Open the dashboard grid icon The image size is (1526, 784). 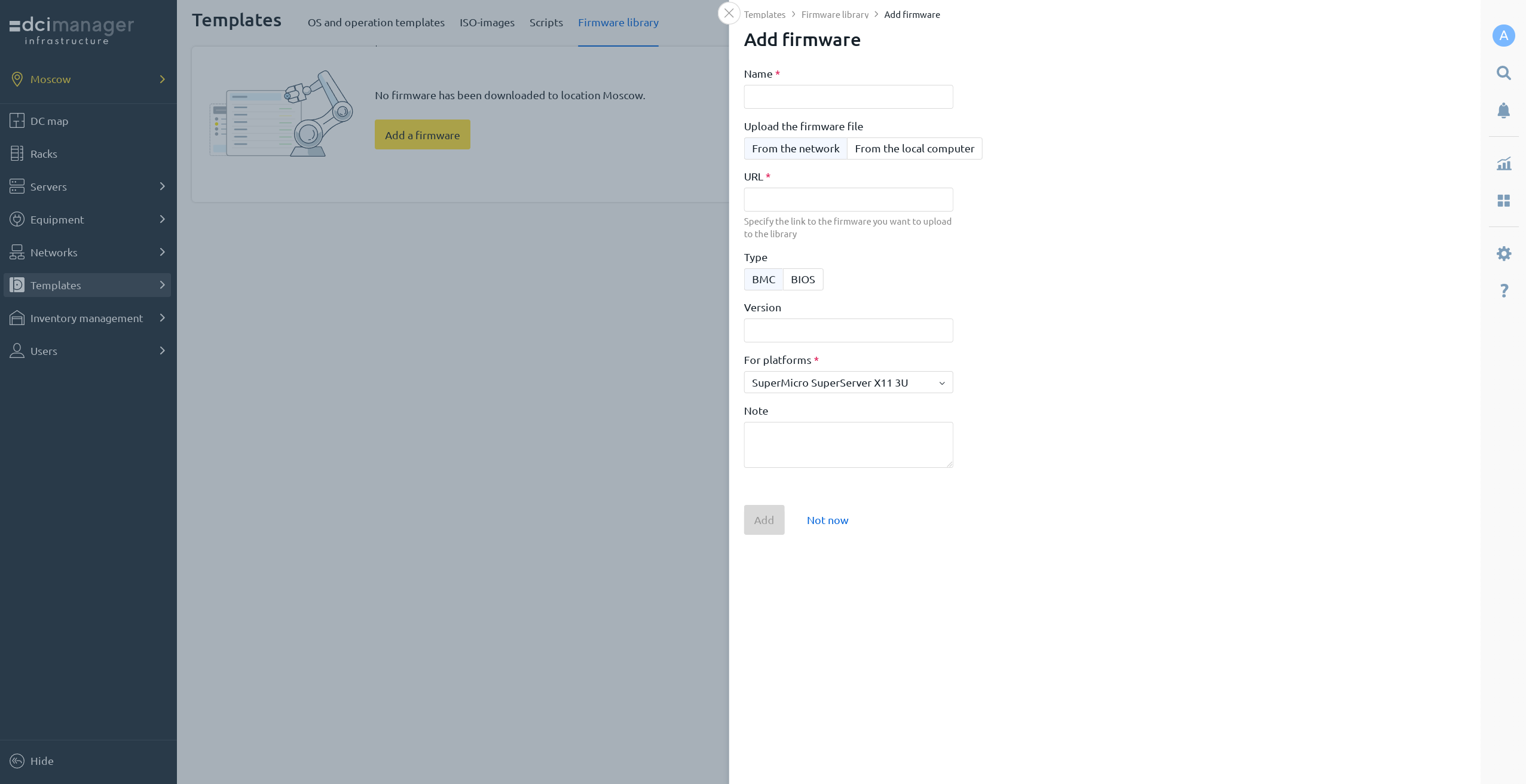1503,201
